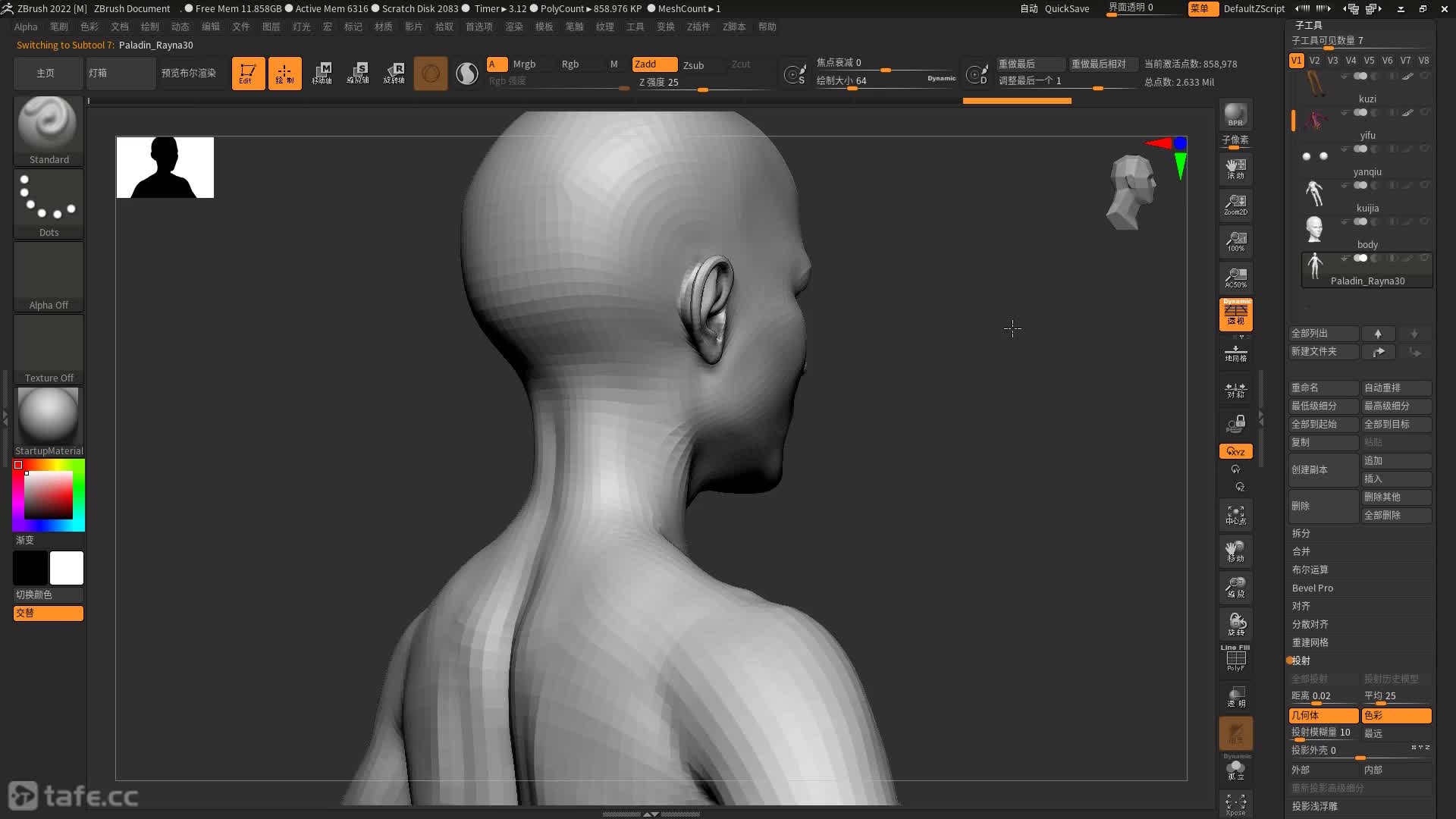Toggle the camera lock icon

(1235, 424)
